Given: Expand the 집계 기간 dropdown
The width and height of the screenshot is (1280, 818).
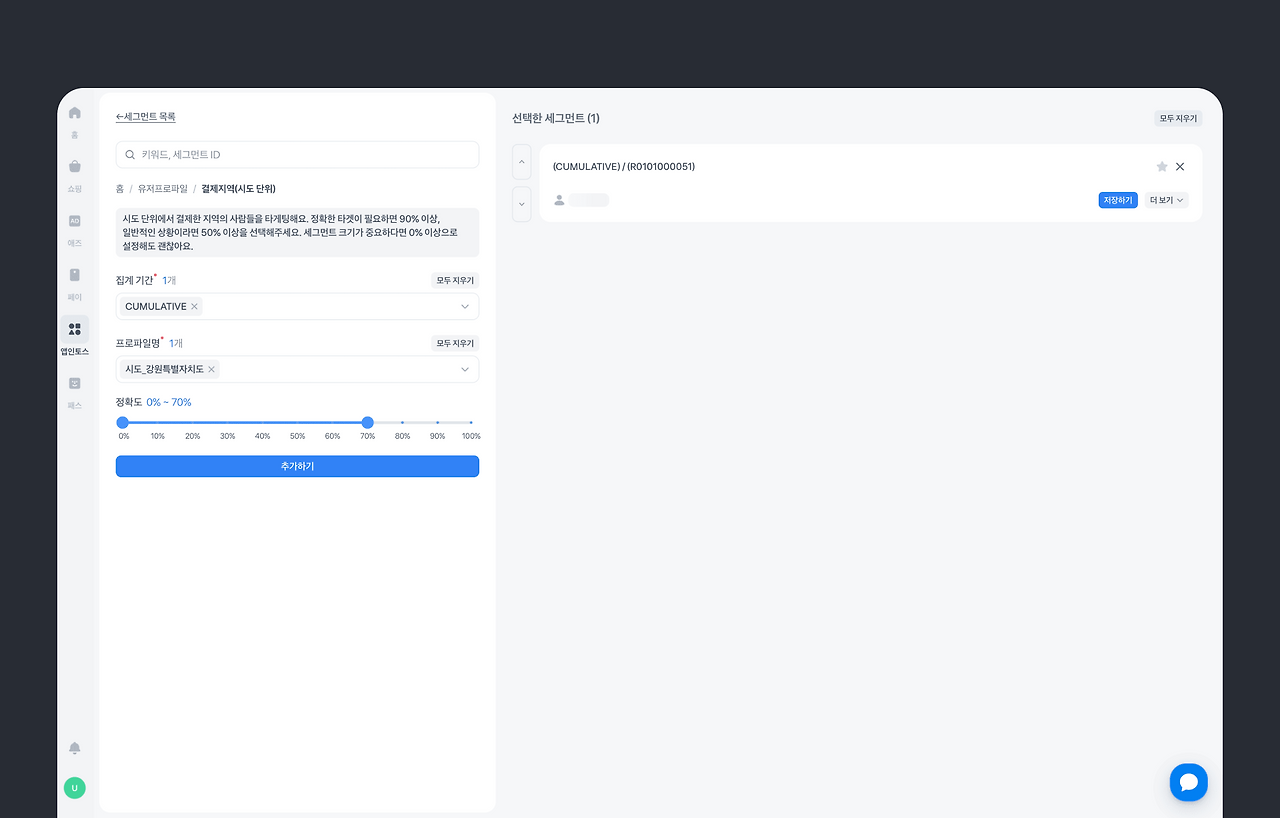Looking at the screenshot, I should coord(465,306).
